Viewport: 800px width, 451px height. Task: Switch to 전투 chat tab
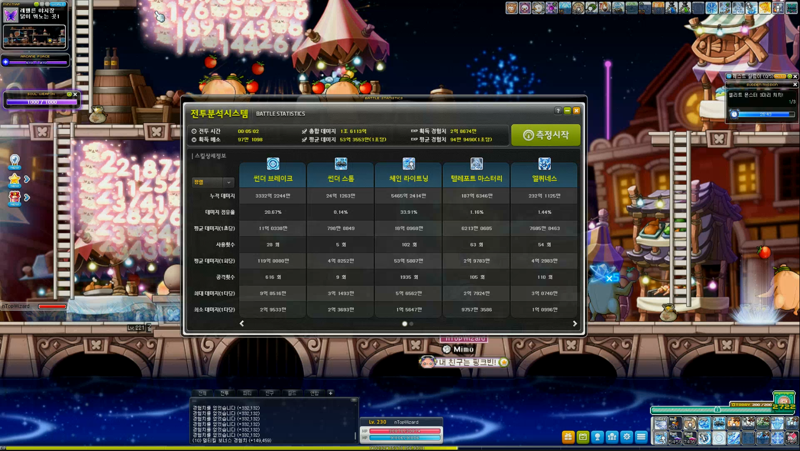(224, 393)
